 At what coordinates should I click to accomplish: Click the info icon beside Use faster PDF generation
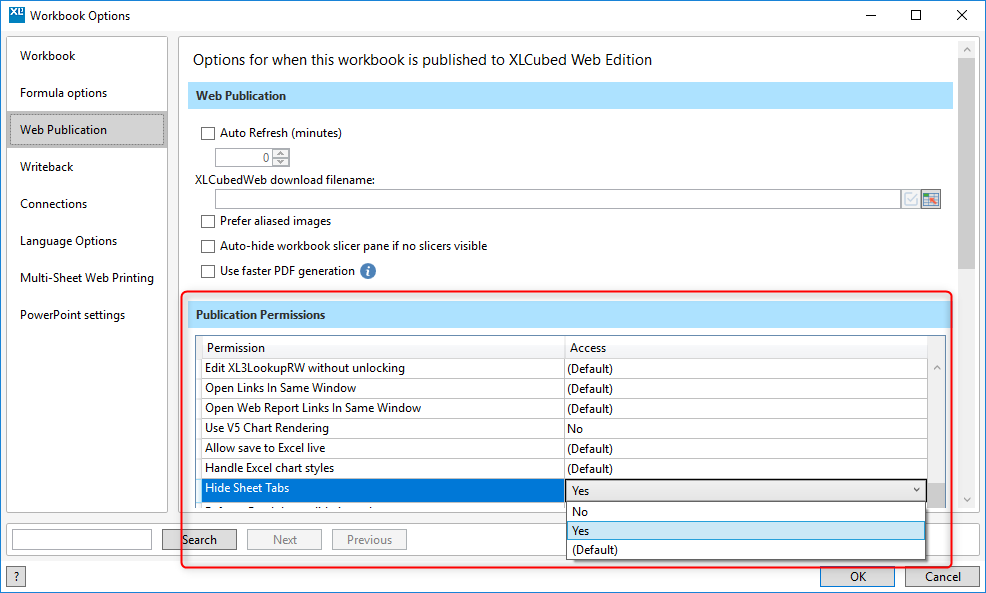[367, 270]
